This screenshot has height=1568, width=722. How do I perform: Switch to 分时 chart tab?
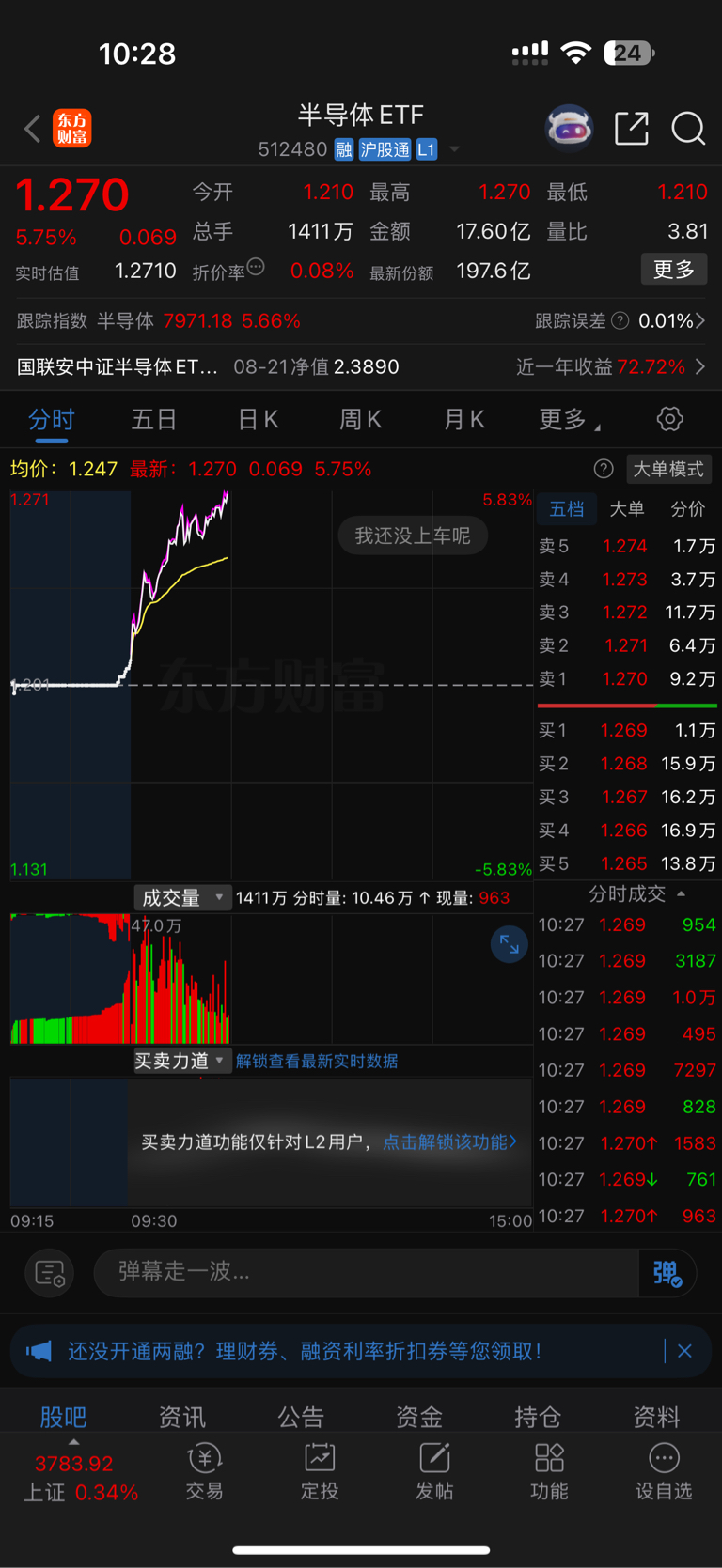tap(51, 419)
